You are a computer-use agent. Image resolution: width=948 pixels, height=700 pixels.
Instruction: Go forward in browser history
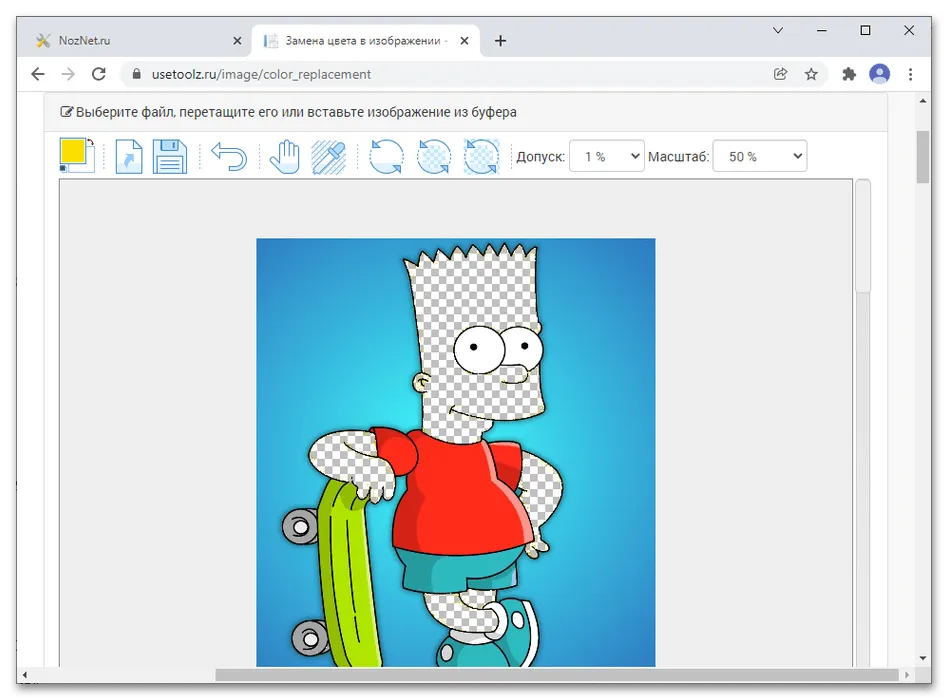tap(68, 74)
